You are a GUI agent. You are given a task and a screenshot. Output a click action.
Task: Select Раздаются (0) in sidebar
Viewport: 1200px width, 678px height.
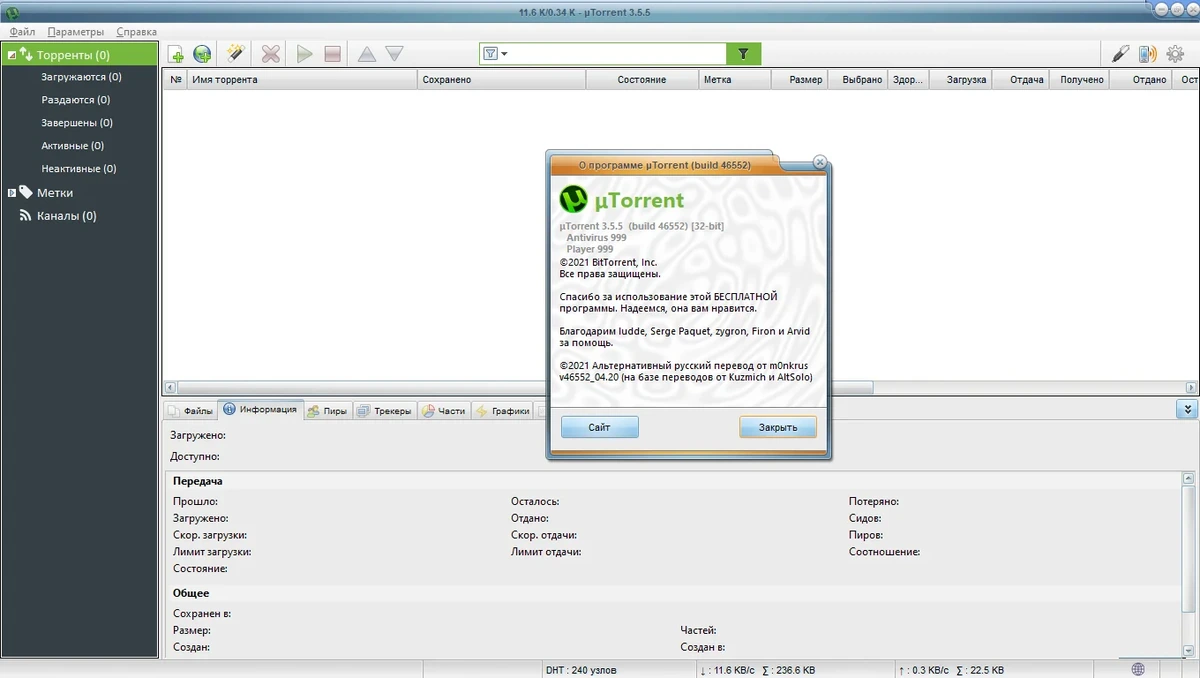click(x=75, y=100)
